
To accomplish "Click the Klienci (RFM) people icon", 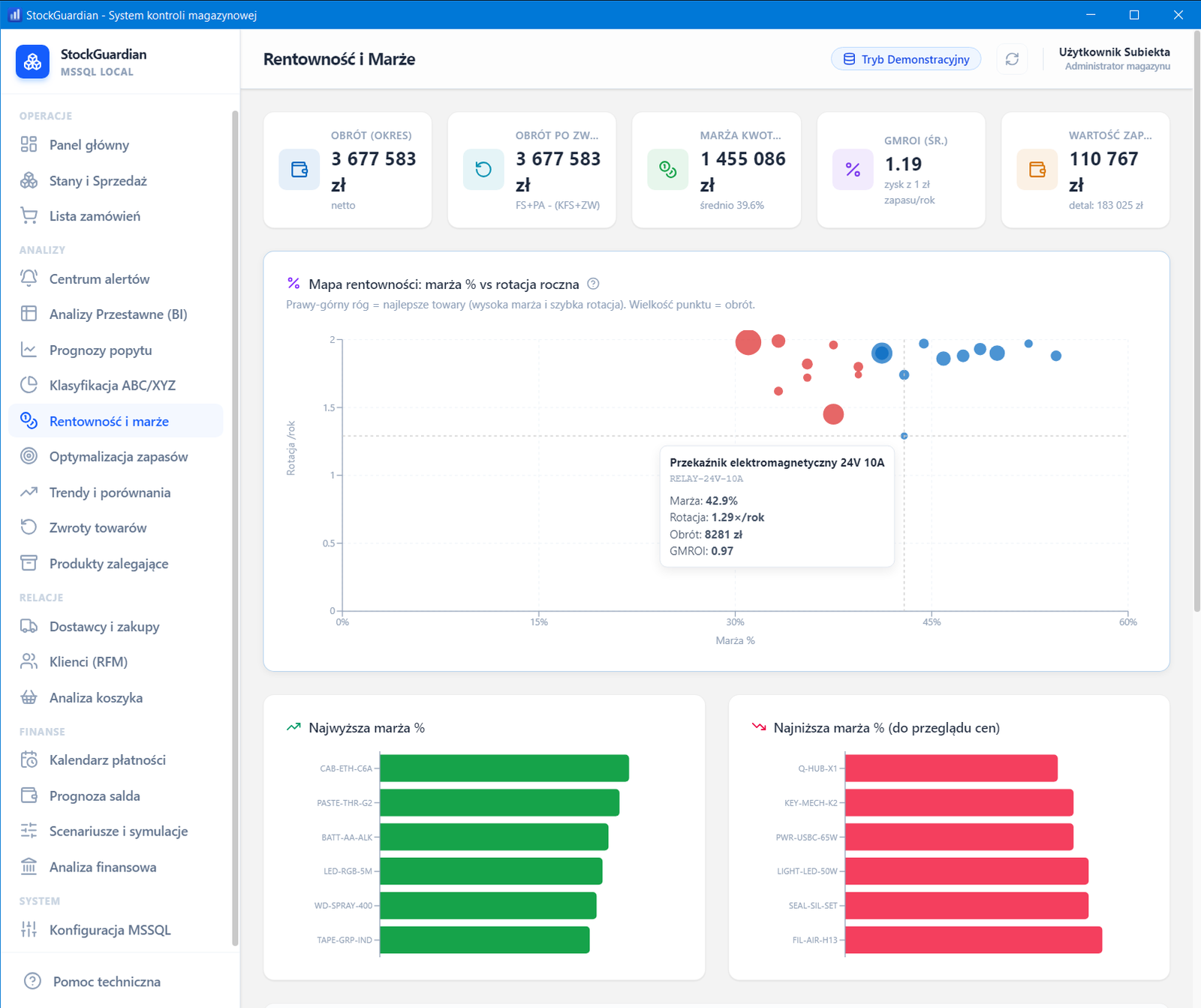I will 29,662.
